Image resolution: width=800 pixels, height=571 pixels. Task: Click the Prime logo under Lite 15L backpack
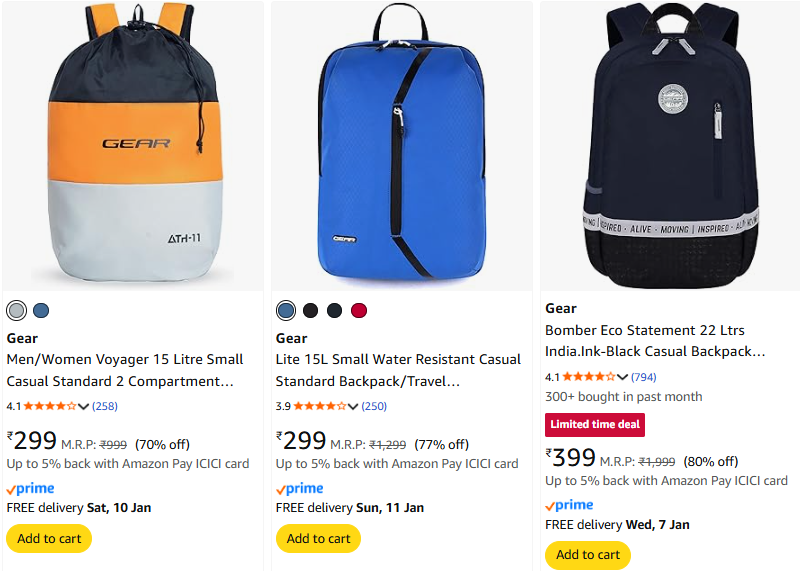[300, 489]
